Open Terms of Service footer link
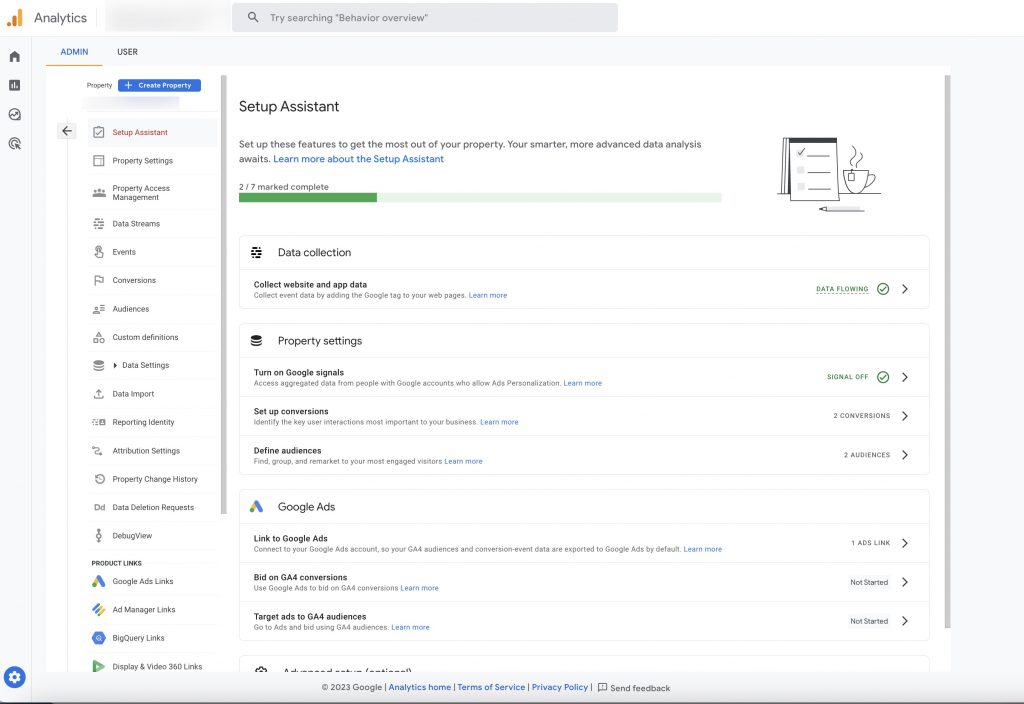Image resolution: width=1024 pixels, height=704 pixels. [491, 687]
